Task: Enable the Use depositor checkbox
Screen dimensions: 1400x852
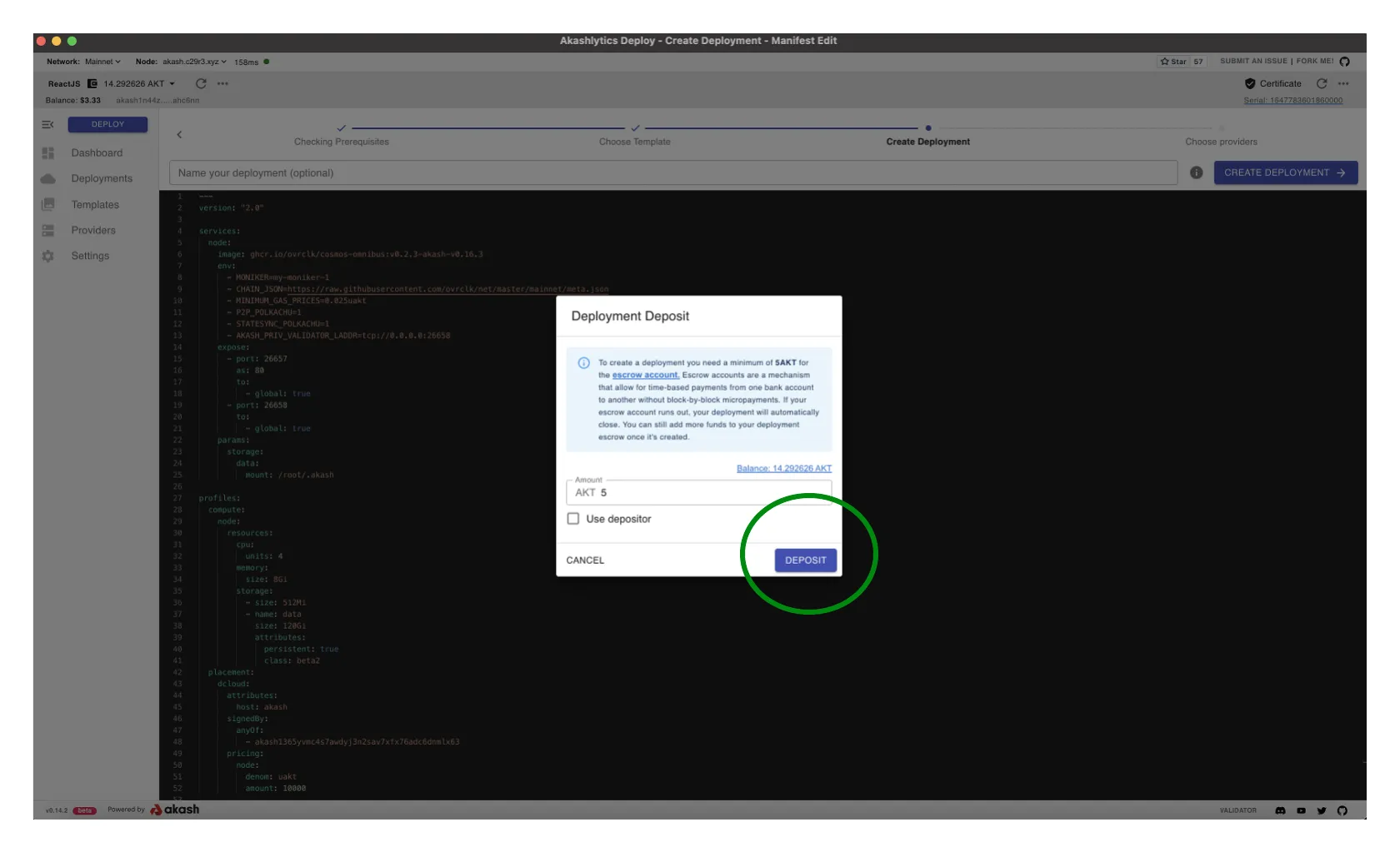Action: (573, 519)
